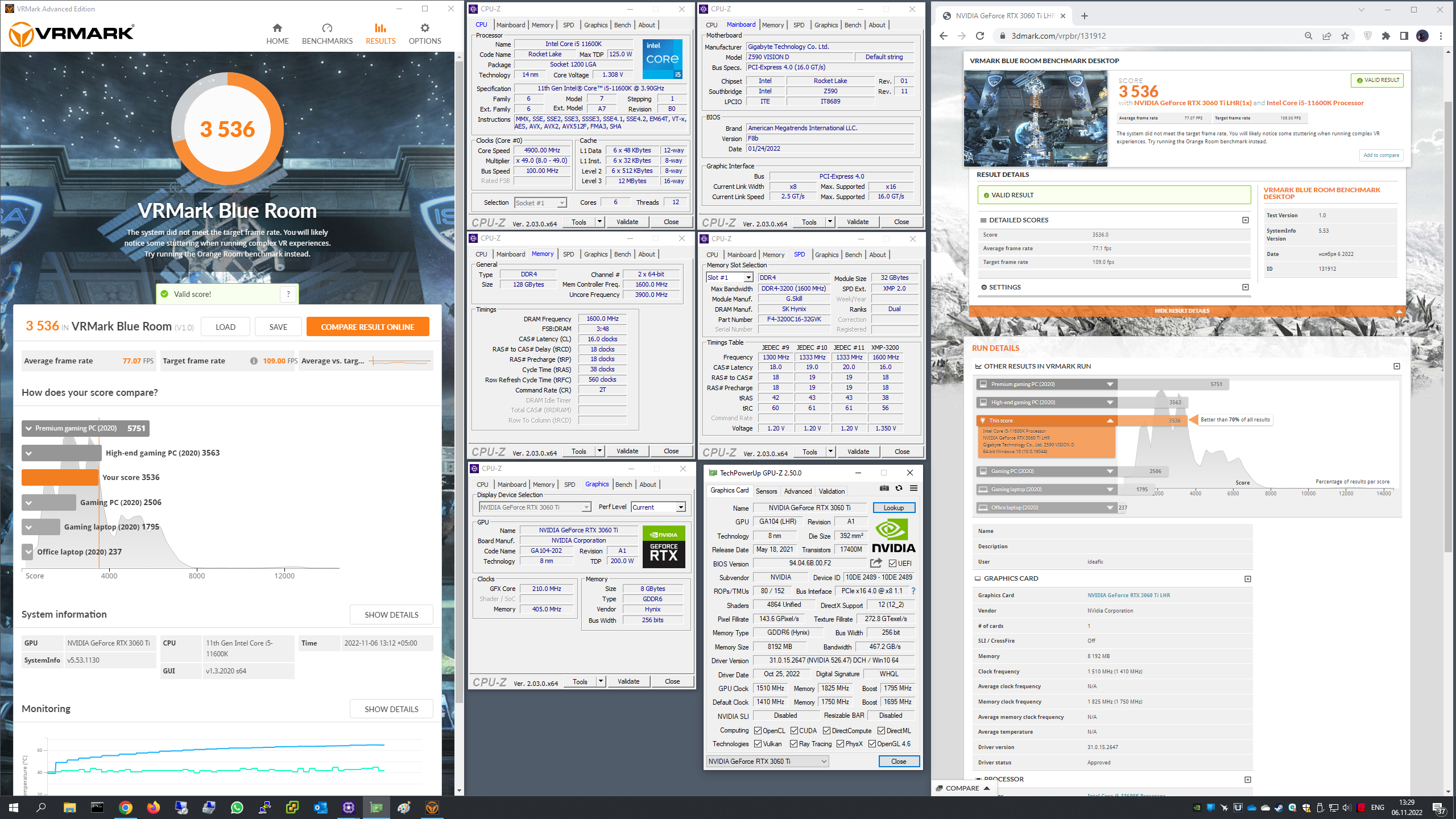Reload the 3dmark.com browser page

[x=980, y=36]
